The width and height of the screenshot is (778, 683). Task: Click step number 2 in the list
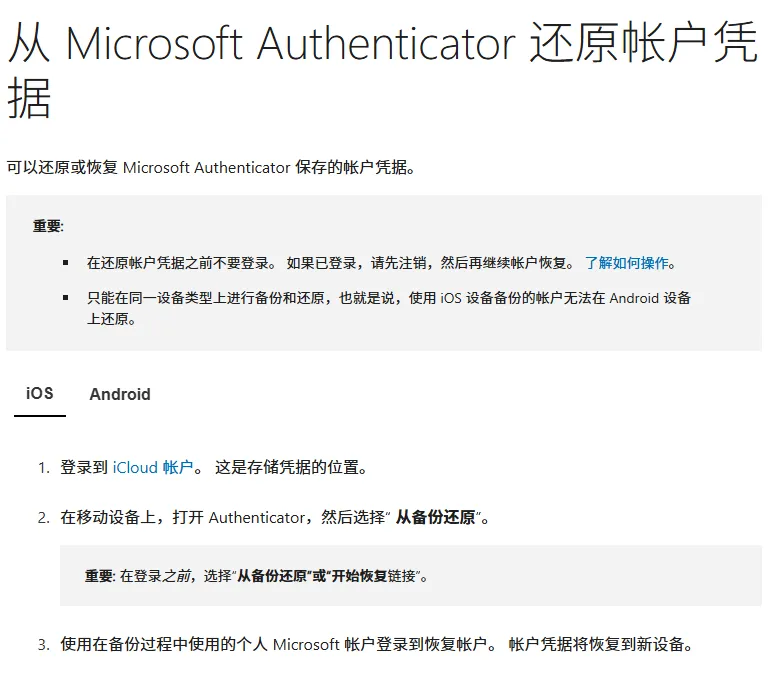coord(43,517)
